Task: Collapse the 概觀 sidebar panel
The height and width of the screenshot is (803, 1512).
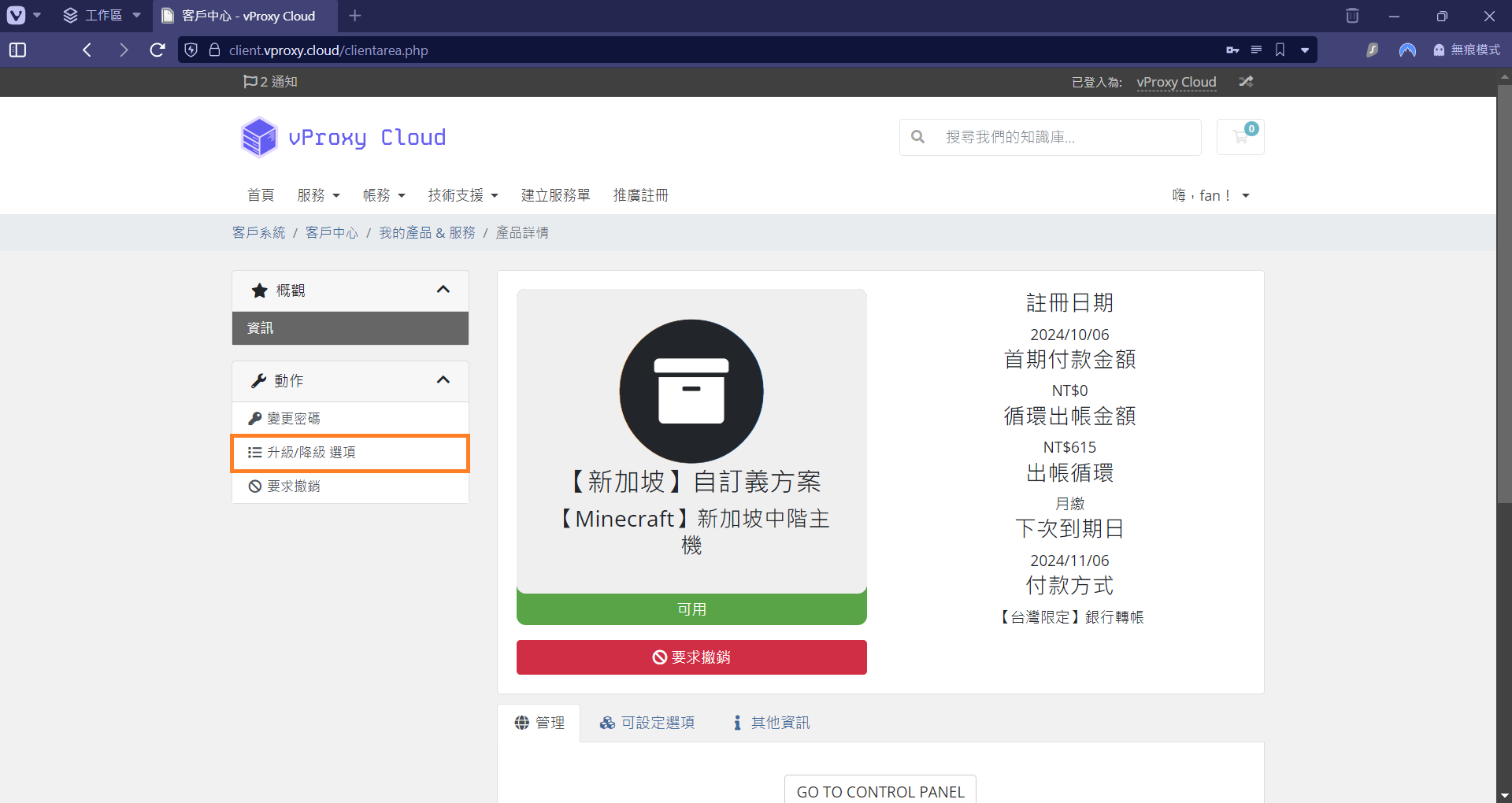Action: tap(443, 290)
